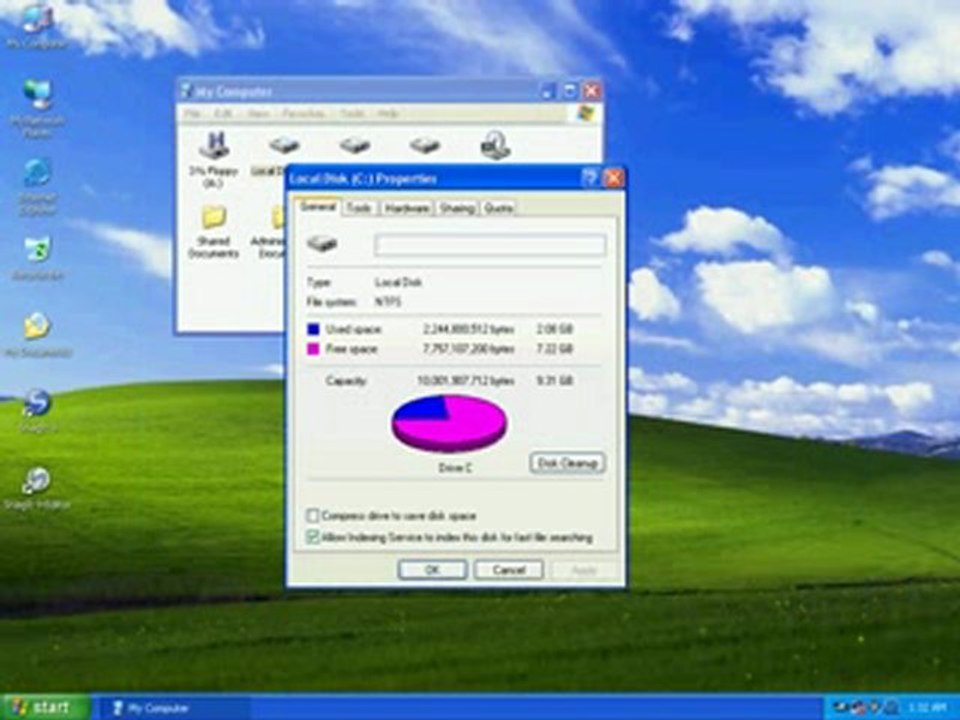Click the NTFS file system value
Viewport: 960px width, 720px height.
[x=388, y=302]
